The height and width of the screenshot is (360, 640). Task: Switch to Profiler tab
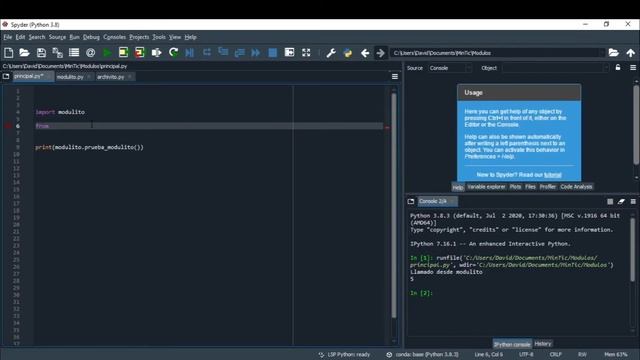pyautogui.click(x=547, y=187)
